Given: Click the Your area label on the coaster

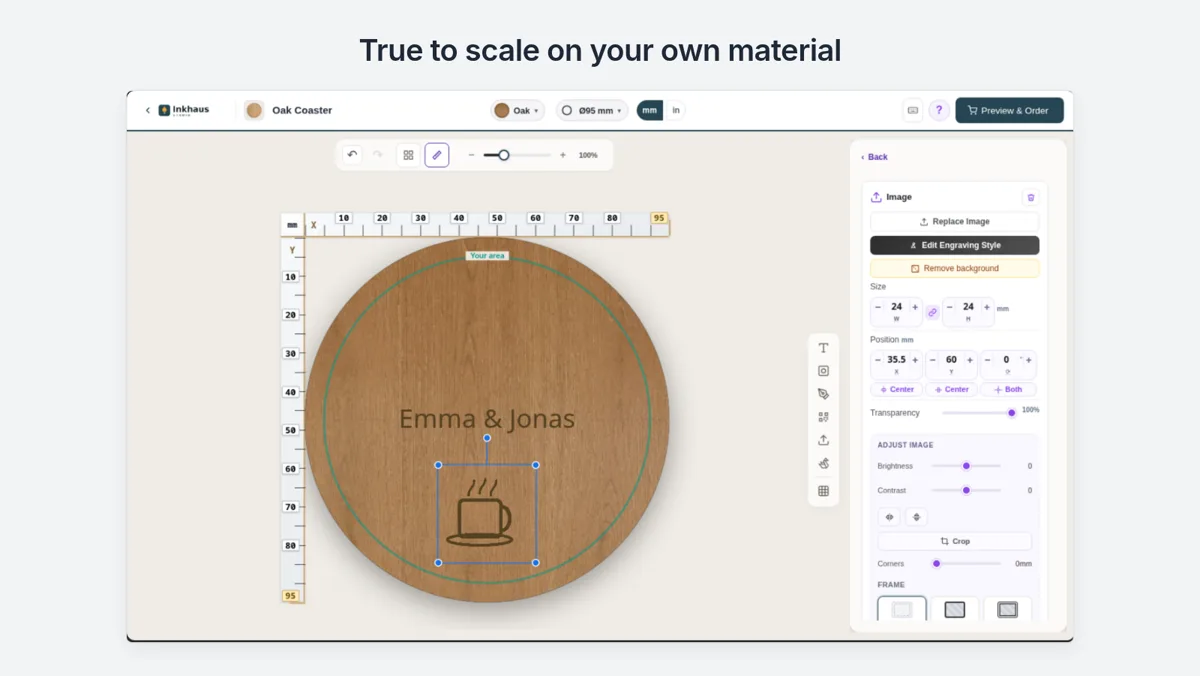Looking at the screenshot, I should click(487, 256).
